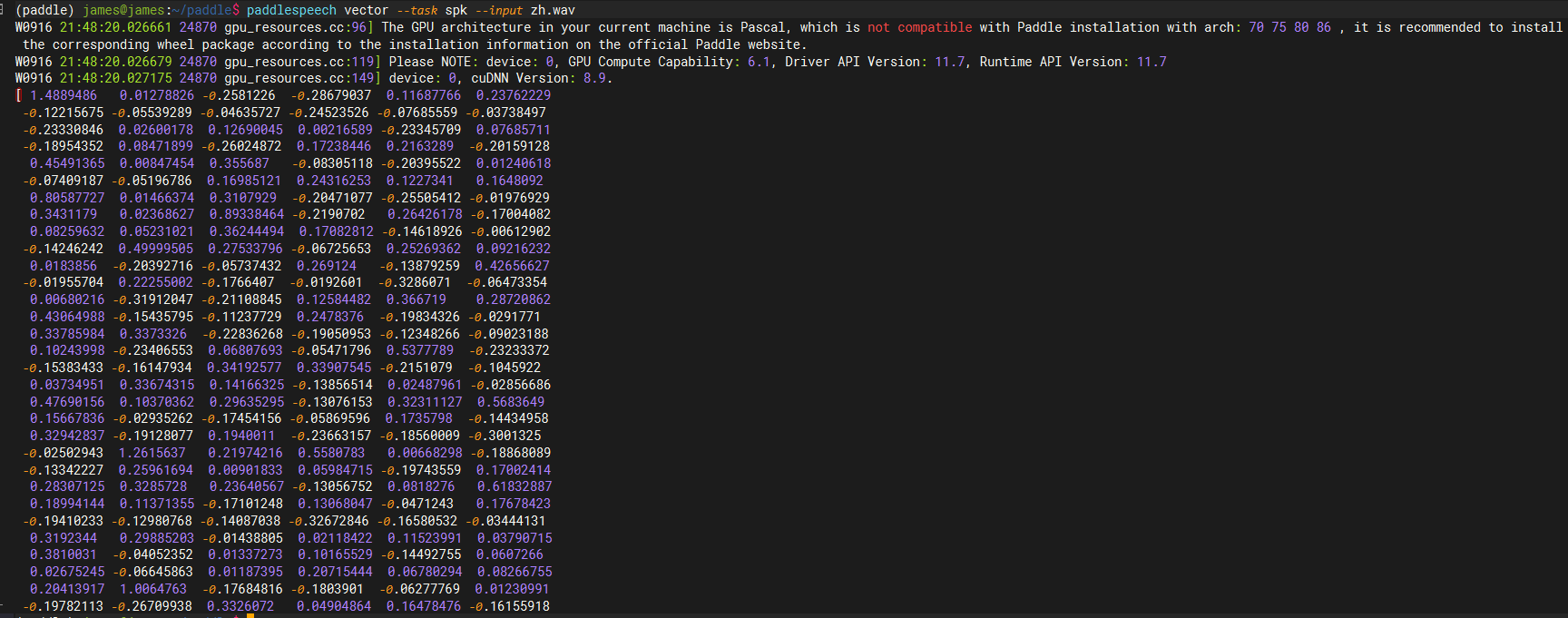The image size is (1568, 618).
Task: Click the value '1.0064763'
Action: [x=153, y=589]
